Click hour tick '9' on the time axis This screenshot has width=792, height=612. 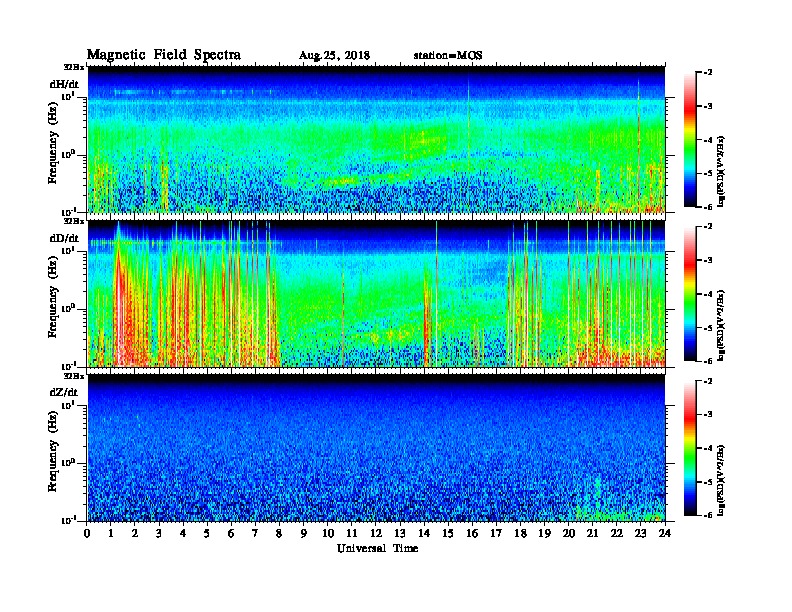tap(304, 533)
